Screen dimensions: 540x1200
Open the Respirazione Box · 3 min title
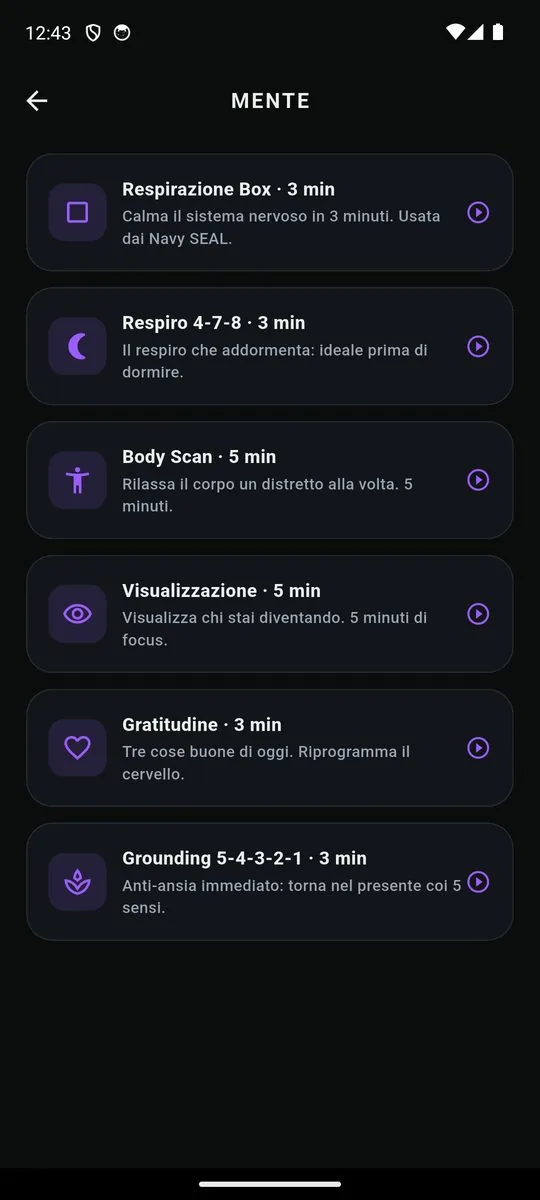[228, 189]
